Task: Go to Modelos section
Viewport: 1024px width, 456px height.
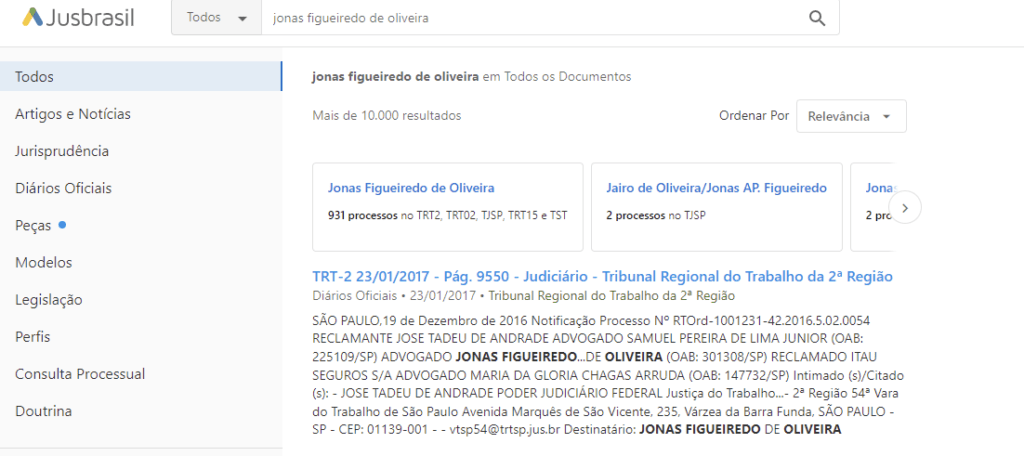Action: (x=43, y=262)
